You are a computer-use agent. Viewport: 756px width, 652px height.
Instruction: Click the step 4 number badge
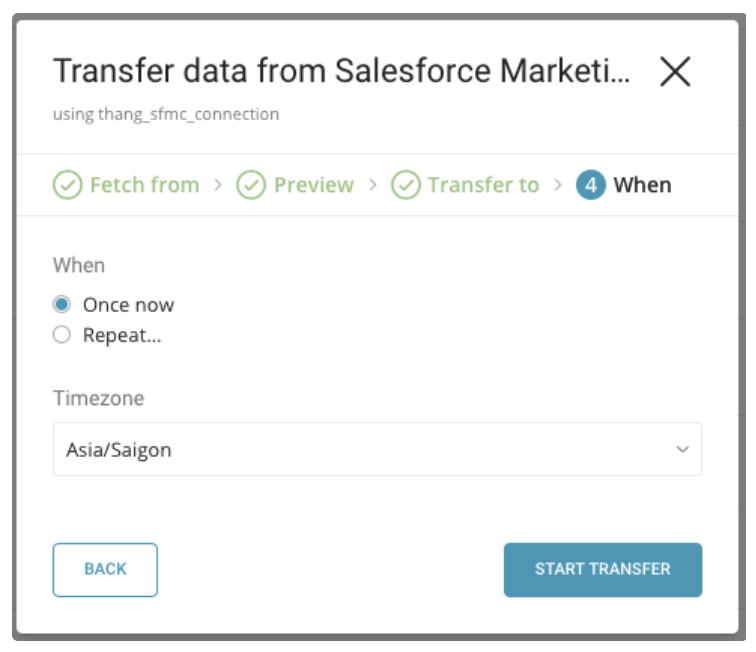591,185
